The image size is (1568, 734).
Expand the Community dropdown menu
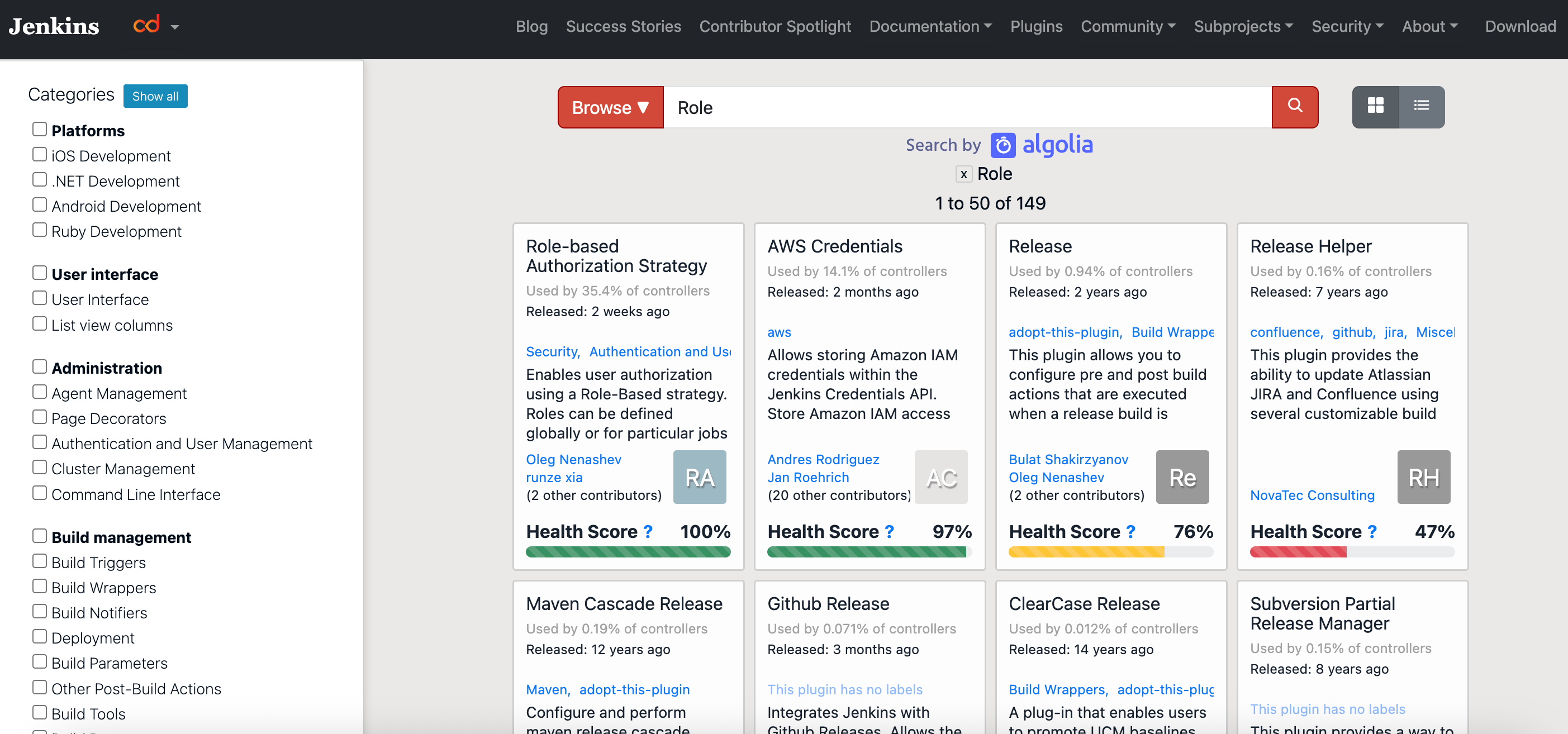[x=1127, y=26]
